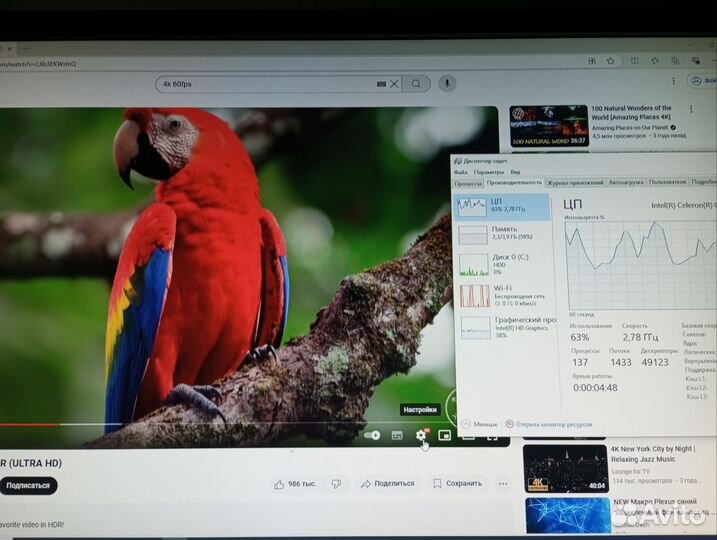
Task: Click the YouTube search magnifier button
Action: coord(417,84)
